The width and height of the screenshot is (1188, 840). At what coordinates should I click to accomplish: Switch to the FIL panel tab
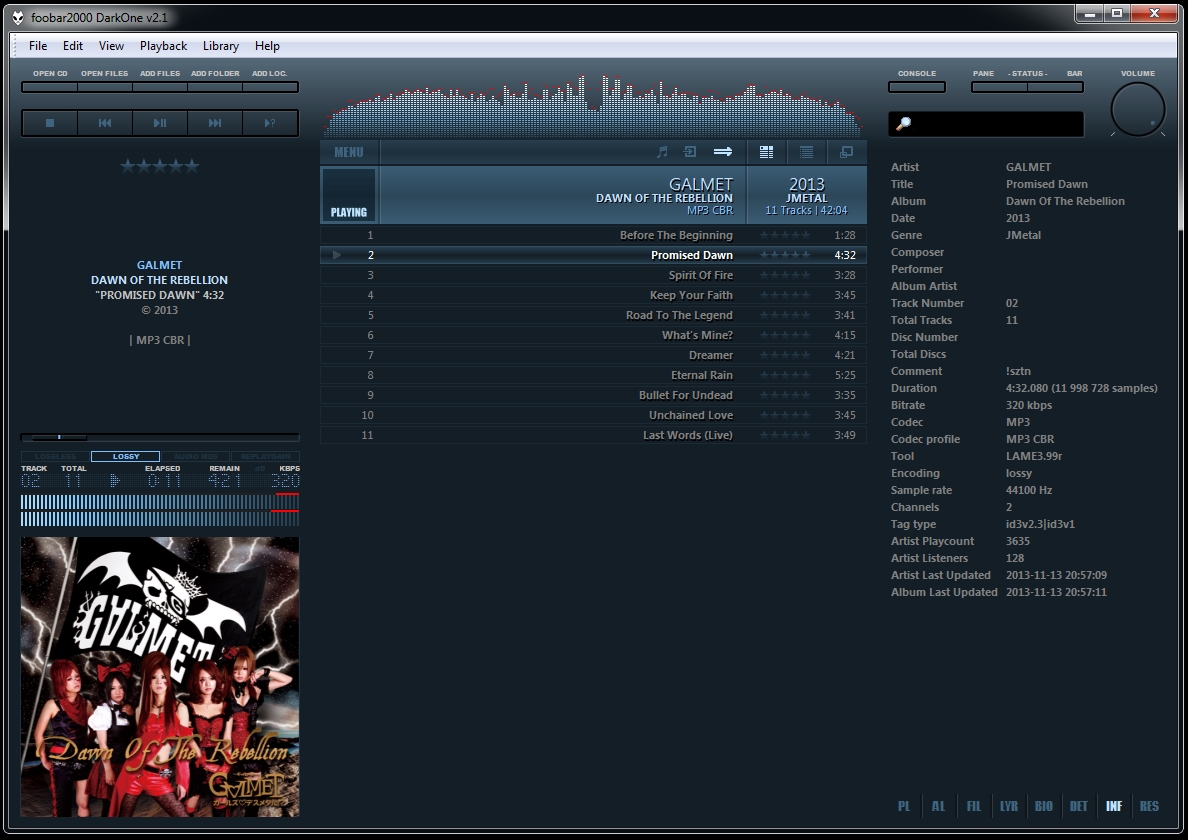[974, 806]
